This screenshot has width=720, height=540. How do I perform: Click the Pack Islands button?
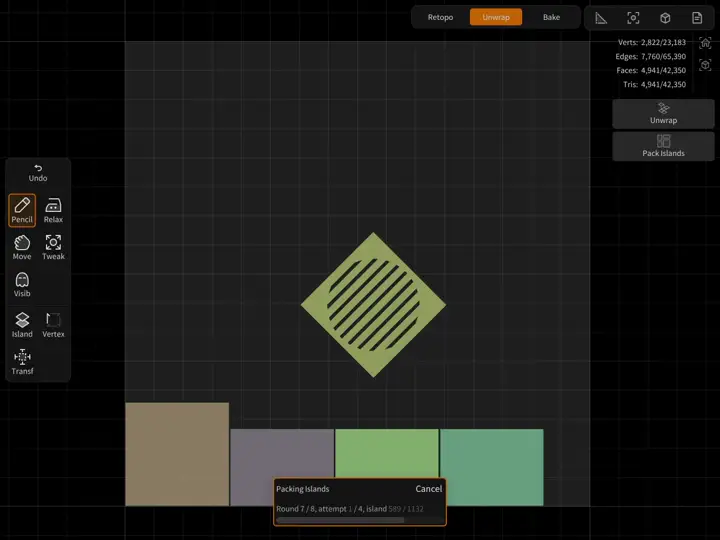pyautogui.click(x=664, y=146)
